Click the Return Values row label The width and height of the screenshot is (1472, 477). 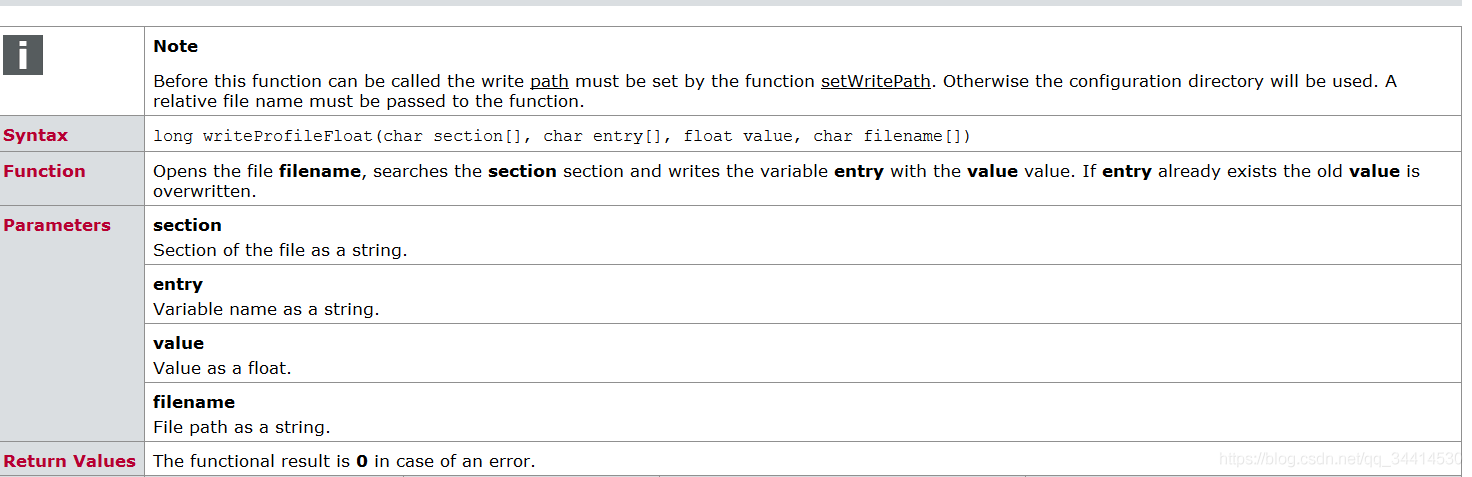tap(69, 461)
